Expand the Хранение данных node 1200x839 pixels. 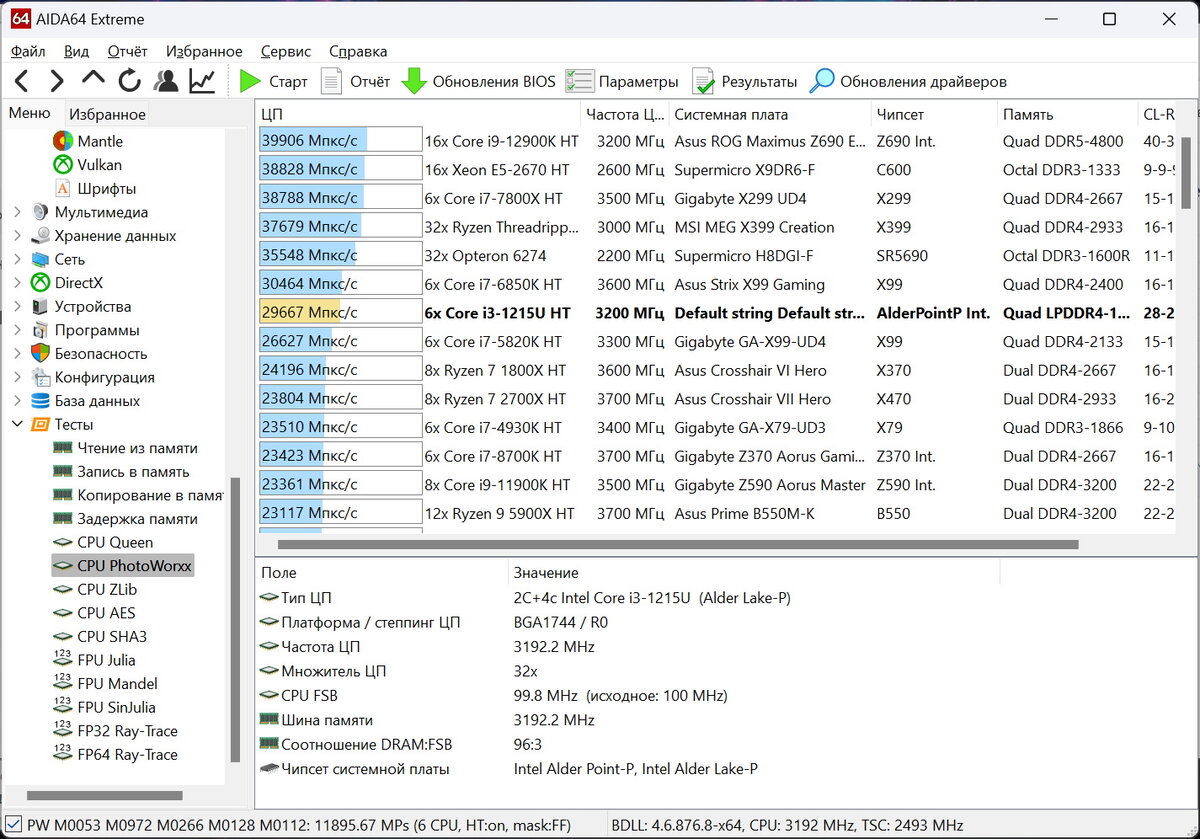pos(17,236)
